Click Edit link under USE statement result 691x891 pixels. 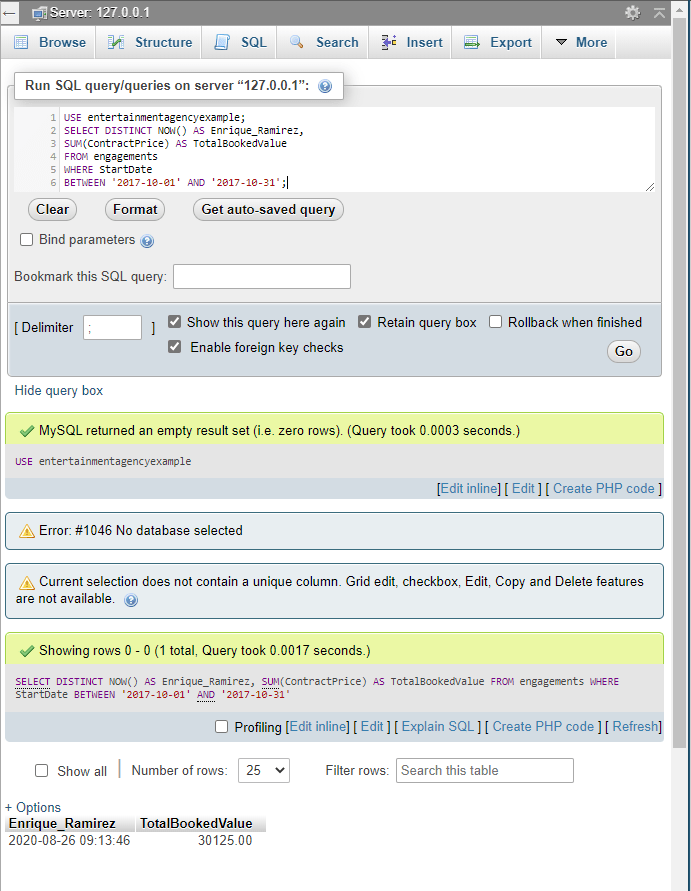click(523, 489)
